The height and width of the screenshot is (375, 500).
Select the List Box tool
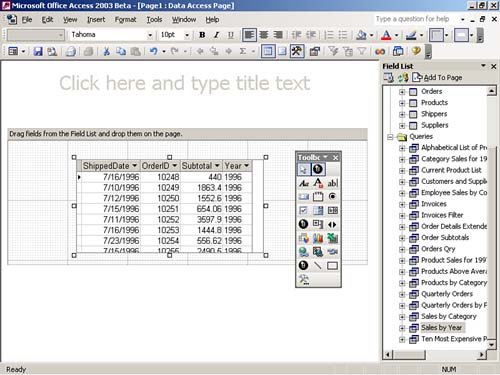[x=333, y=210]
